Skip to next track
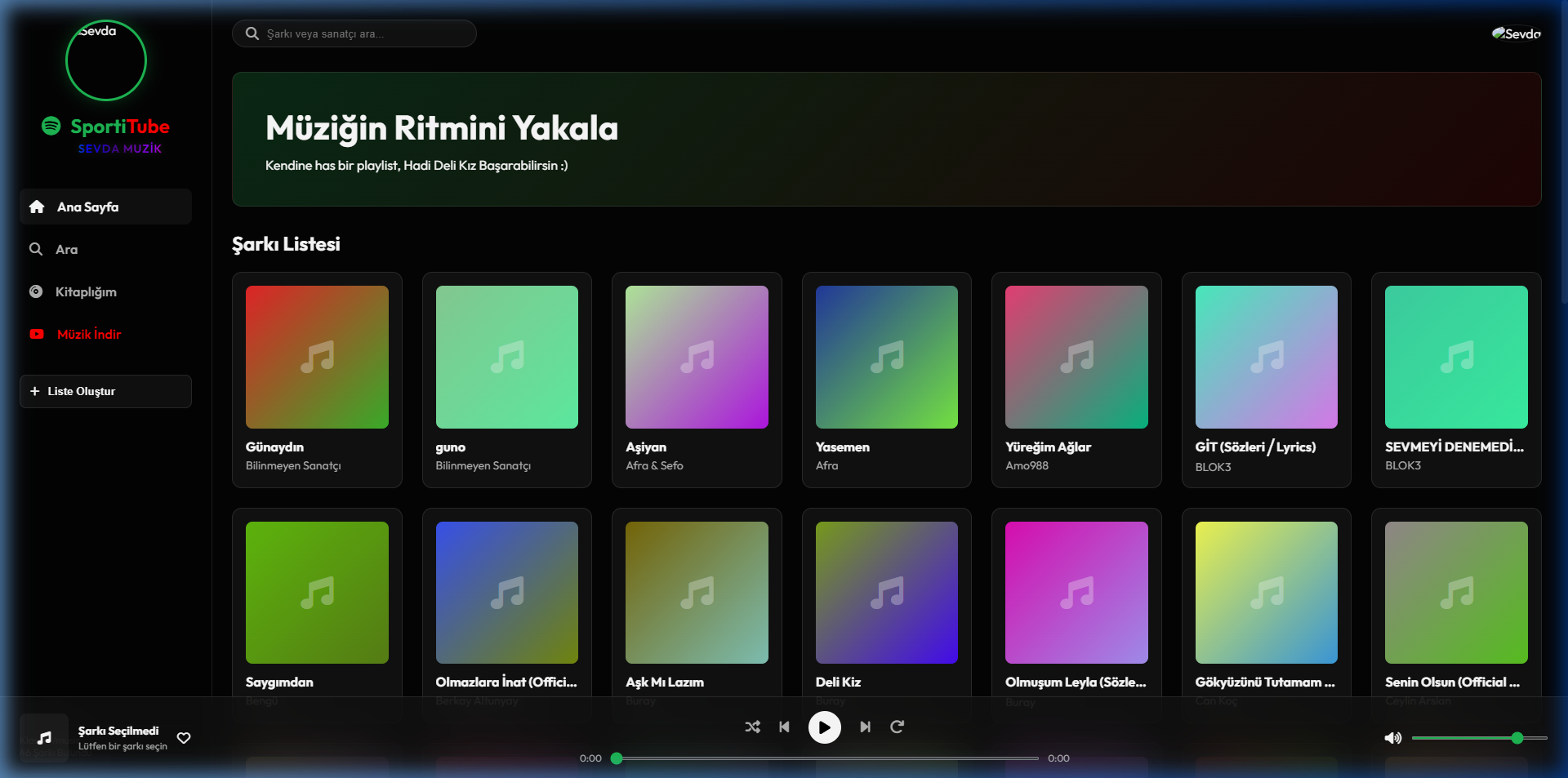 [865, 727]
